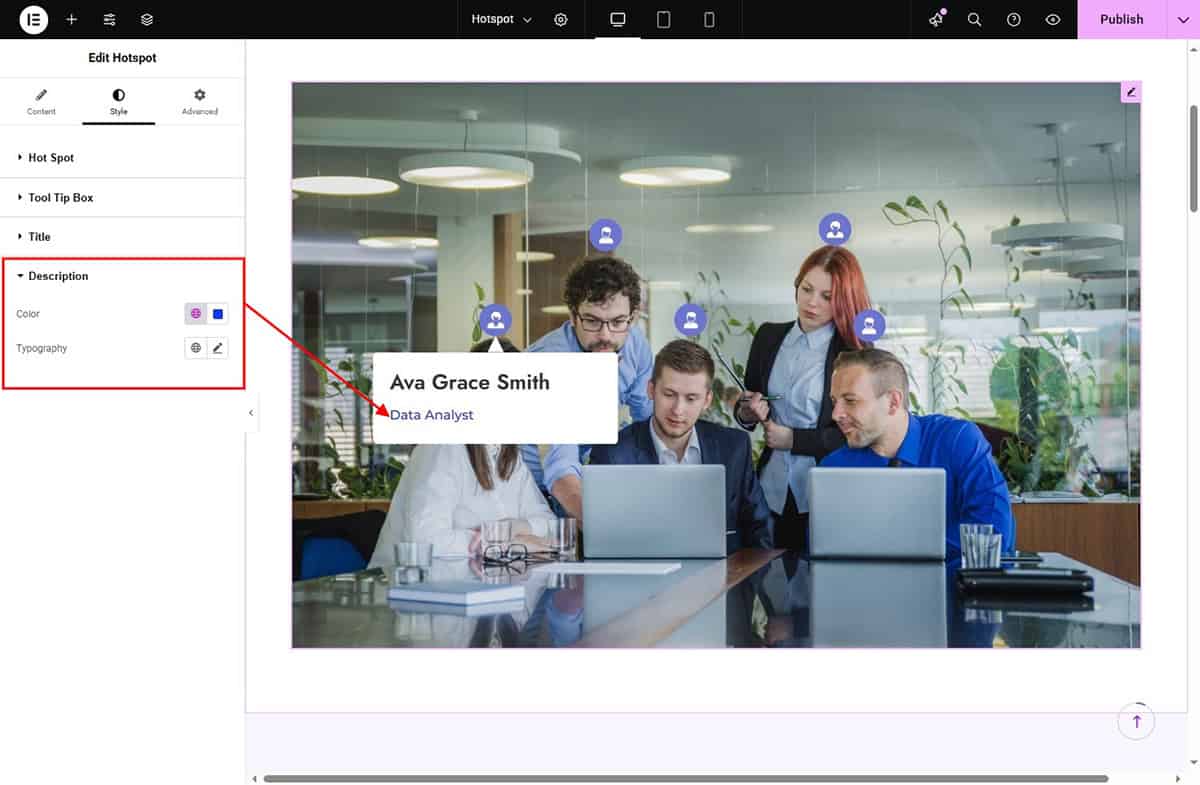Viewport: 1200px width, 785px height.
Task: Switch to desktop device view
Action: 618,19
